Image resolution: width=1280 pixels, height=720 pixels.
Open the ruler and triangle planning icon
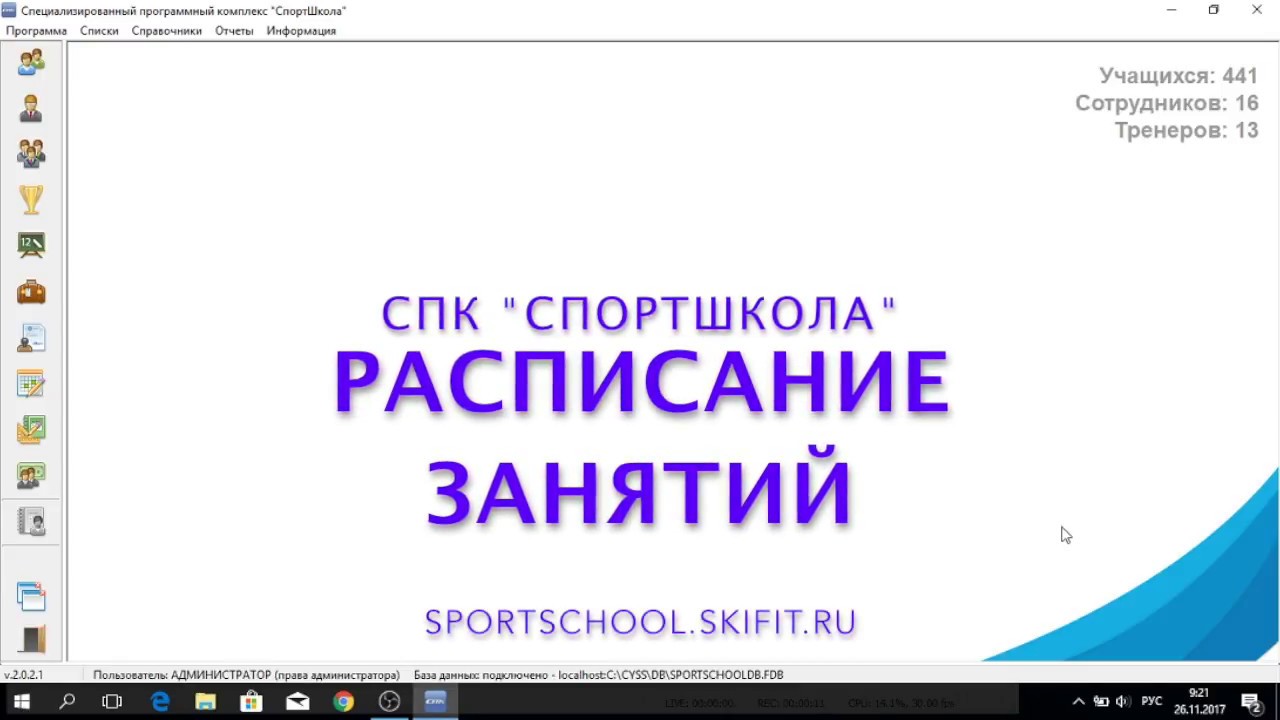tap(31, 430)
